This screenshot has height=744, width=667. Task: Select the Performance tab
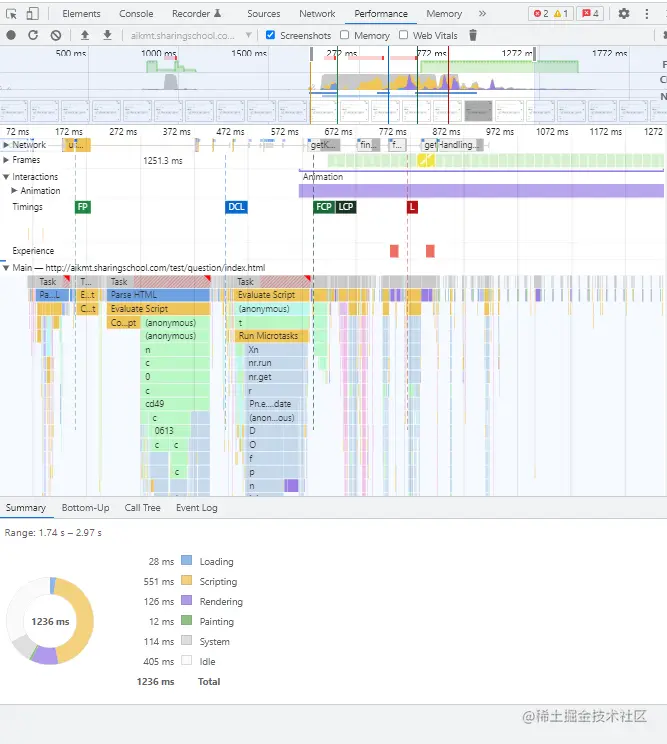pyautogui.click(x=381, y=14)
